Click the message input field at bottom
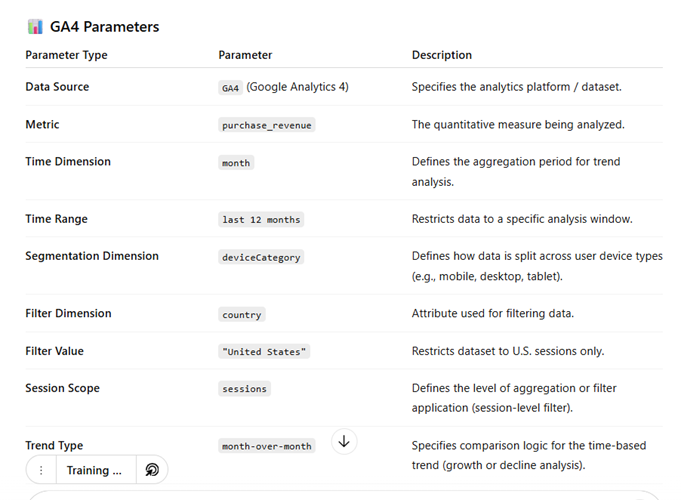Screen dimensions: 681x500 340,495
